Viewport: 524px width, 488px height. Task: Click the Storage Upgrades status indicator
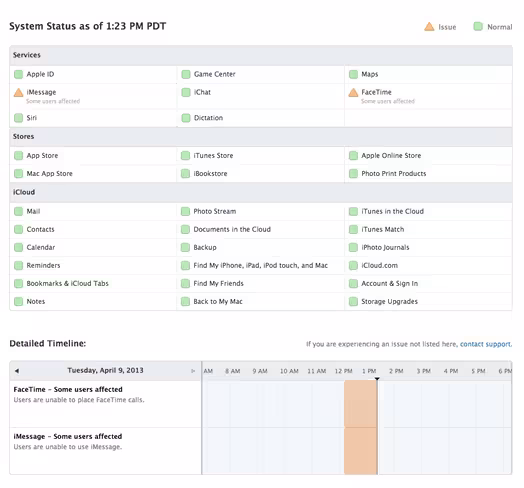pyautogui.click(x=353, y=301)
